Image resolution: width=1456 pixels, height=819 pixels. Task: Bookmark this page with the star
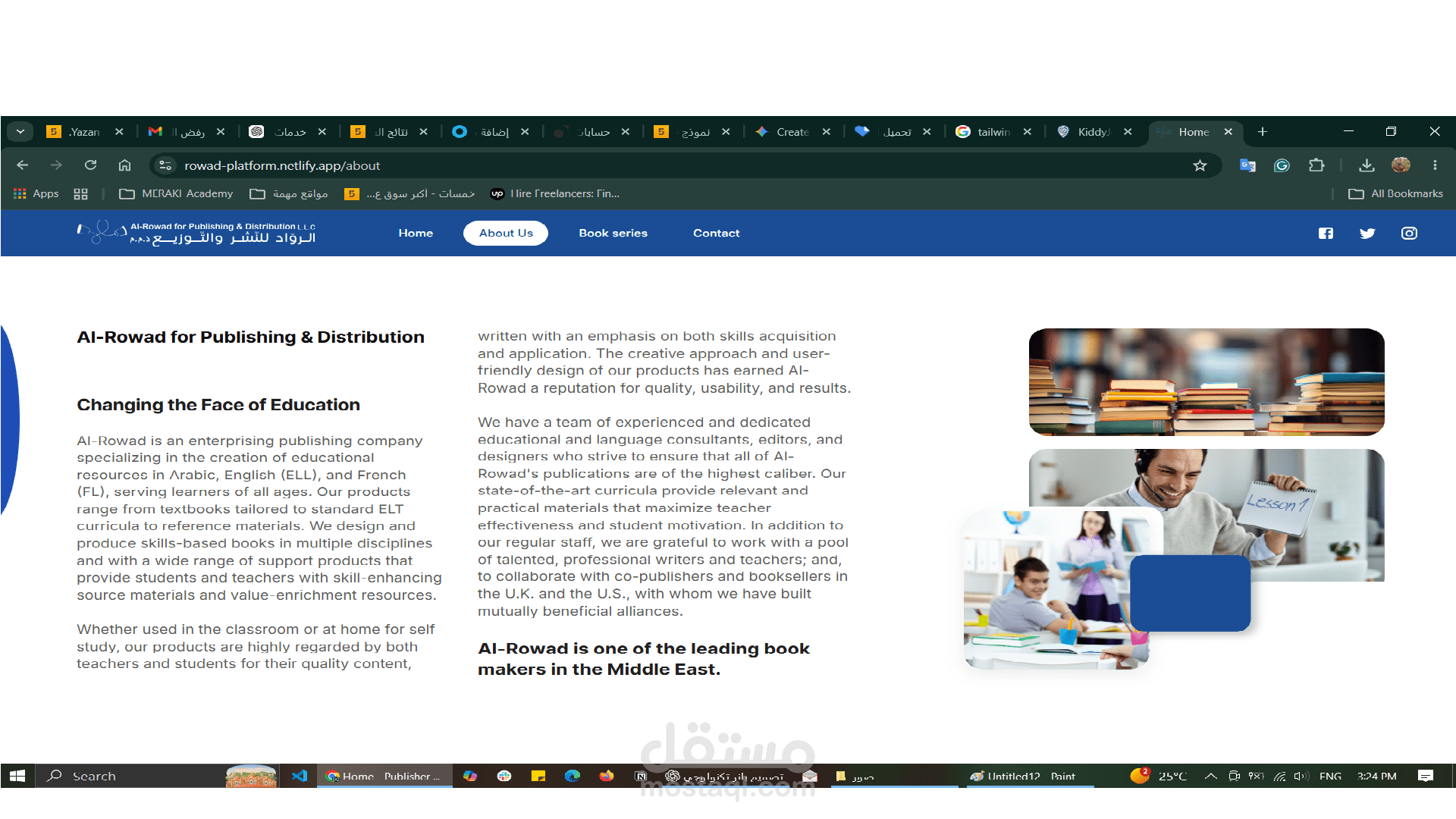(1200, 165)
